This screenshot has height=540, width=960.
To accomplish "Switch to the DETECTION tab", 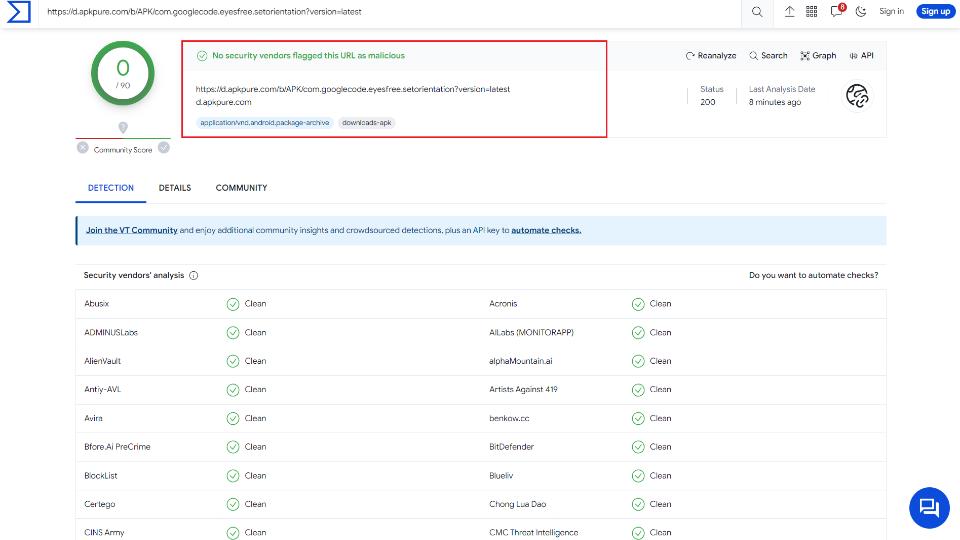I will tap(111, 188).
